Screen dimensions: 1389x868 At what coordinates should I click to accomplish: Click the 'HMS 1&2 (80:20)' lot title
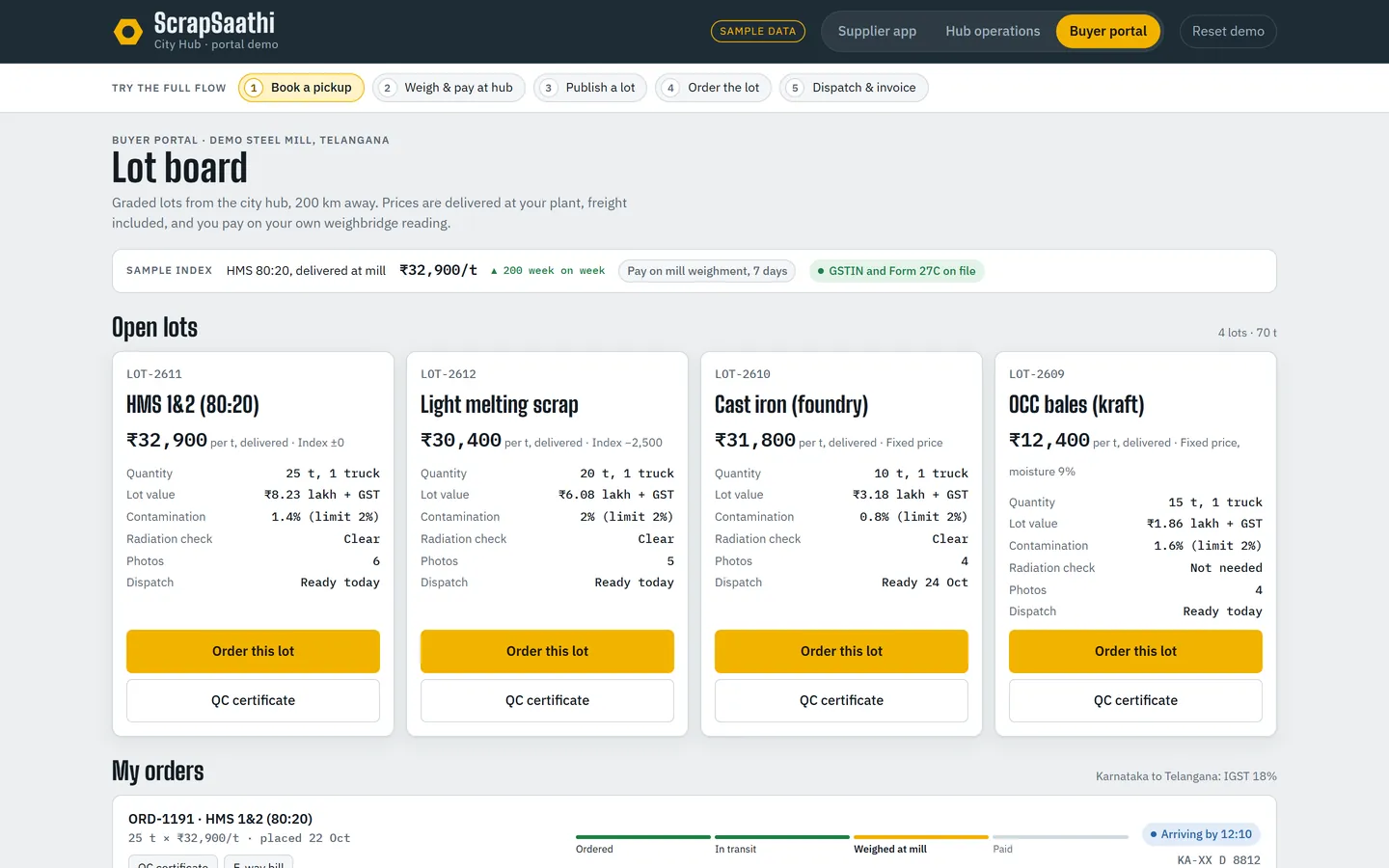click(193, 404)
